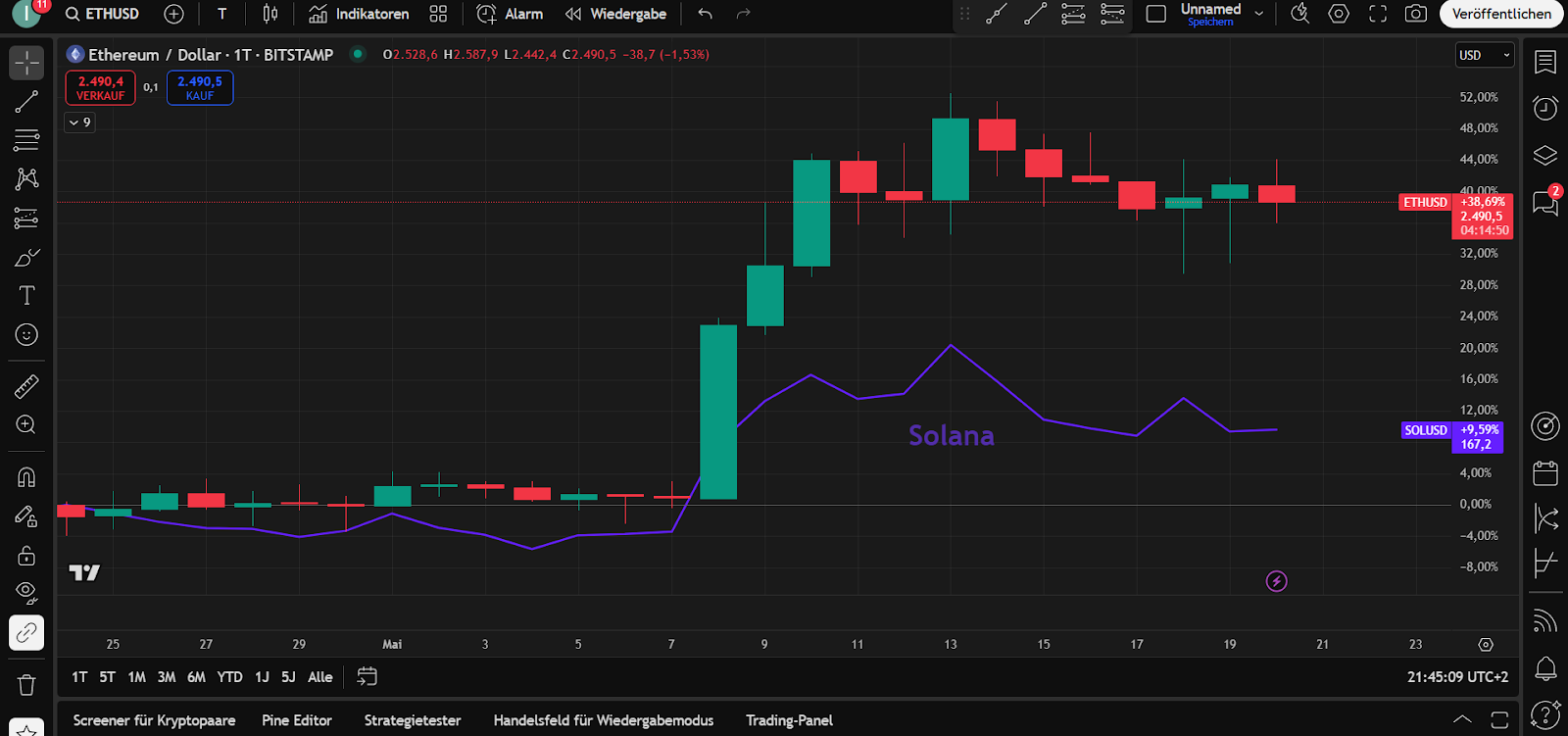Viewport: 1568px width, 736px height.
Task: Open the object tree layers panel
Action: click(1545, 155)
